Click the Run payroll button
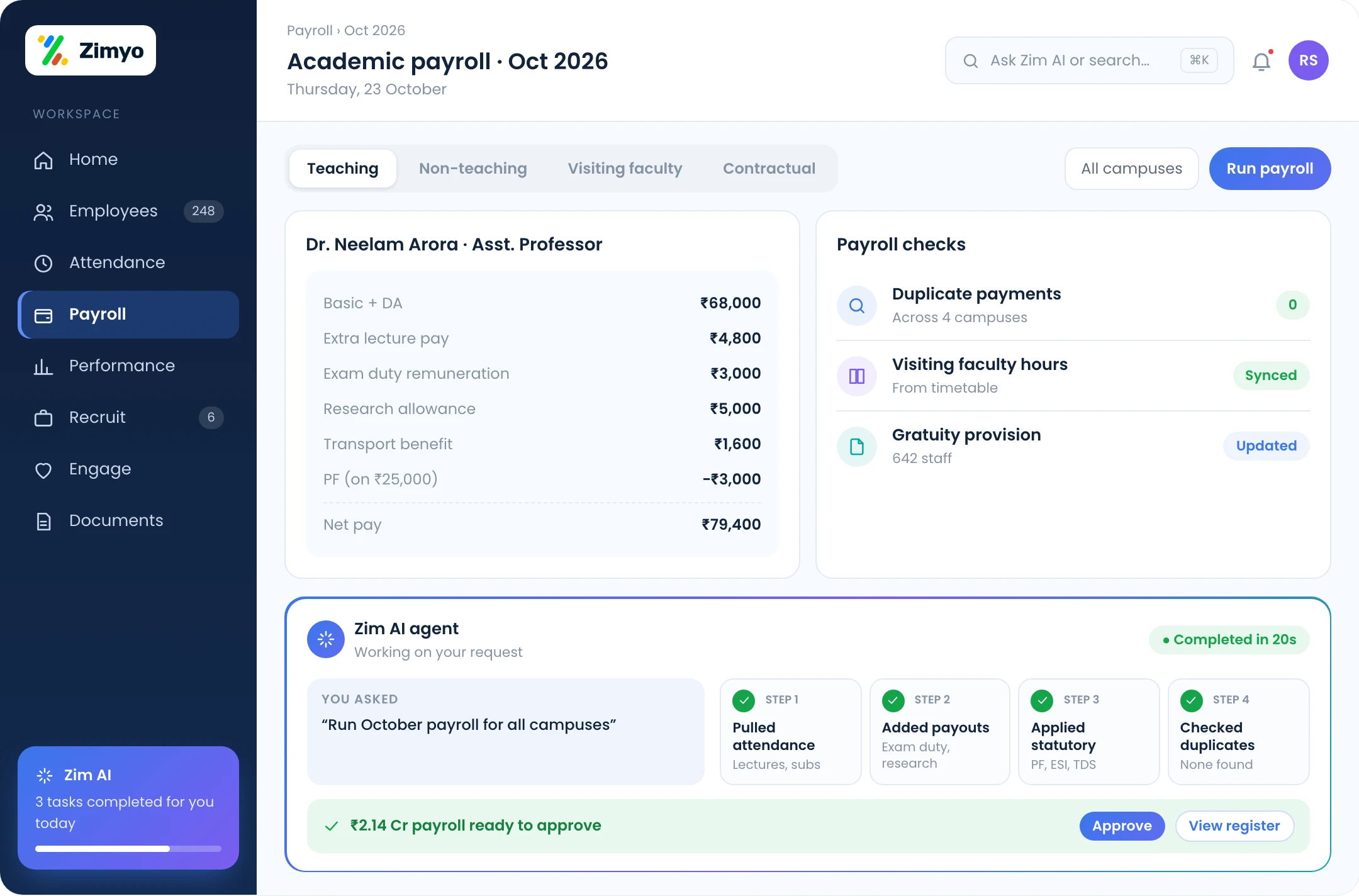 [x=1270, y=169]
